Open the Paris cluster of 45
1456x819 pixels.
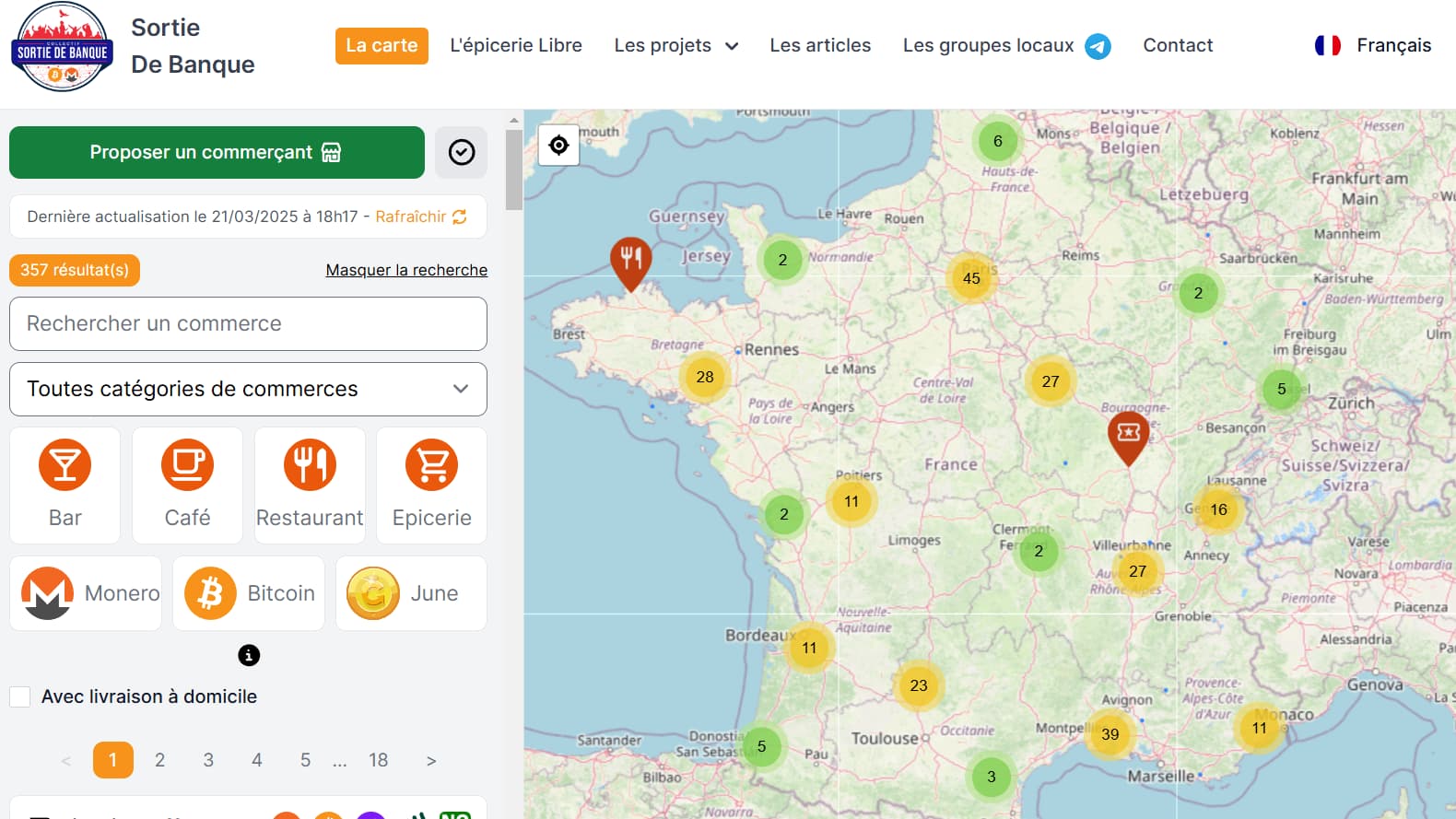971,278
